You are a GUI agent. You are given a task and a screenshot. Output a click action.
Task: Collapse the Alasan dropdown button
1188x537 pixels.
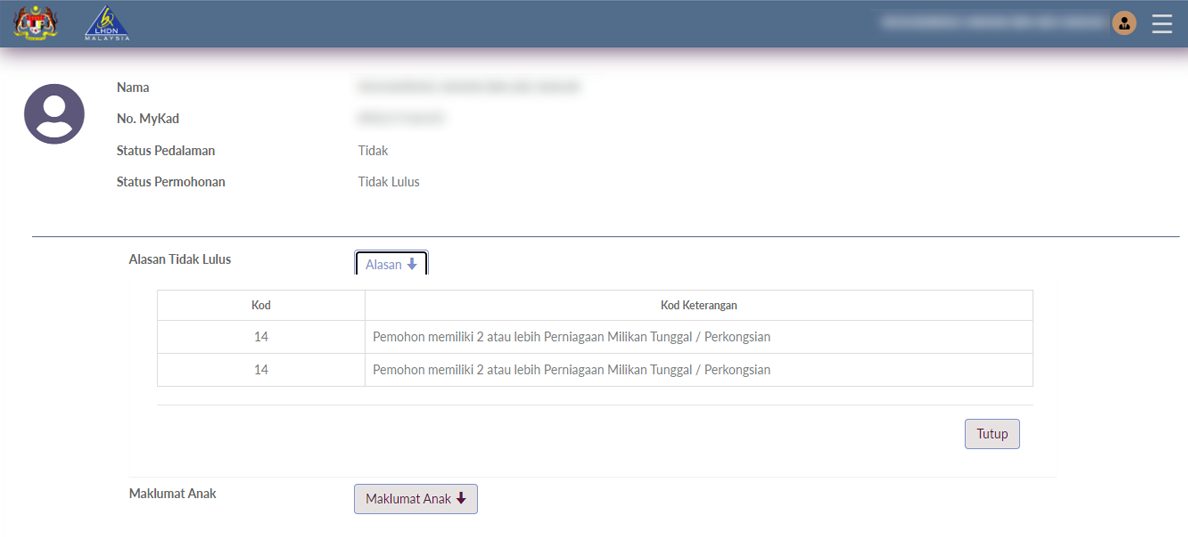point(391,264)
